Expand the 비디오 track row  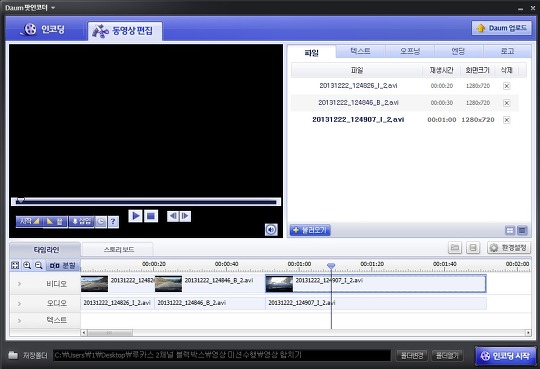click(x=19, y=284)
